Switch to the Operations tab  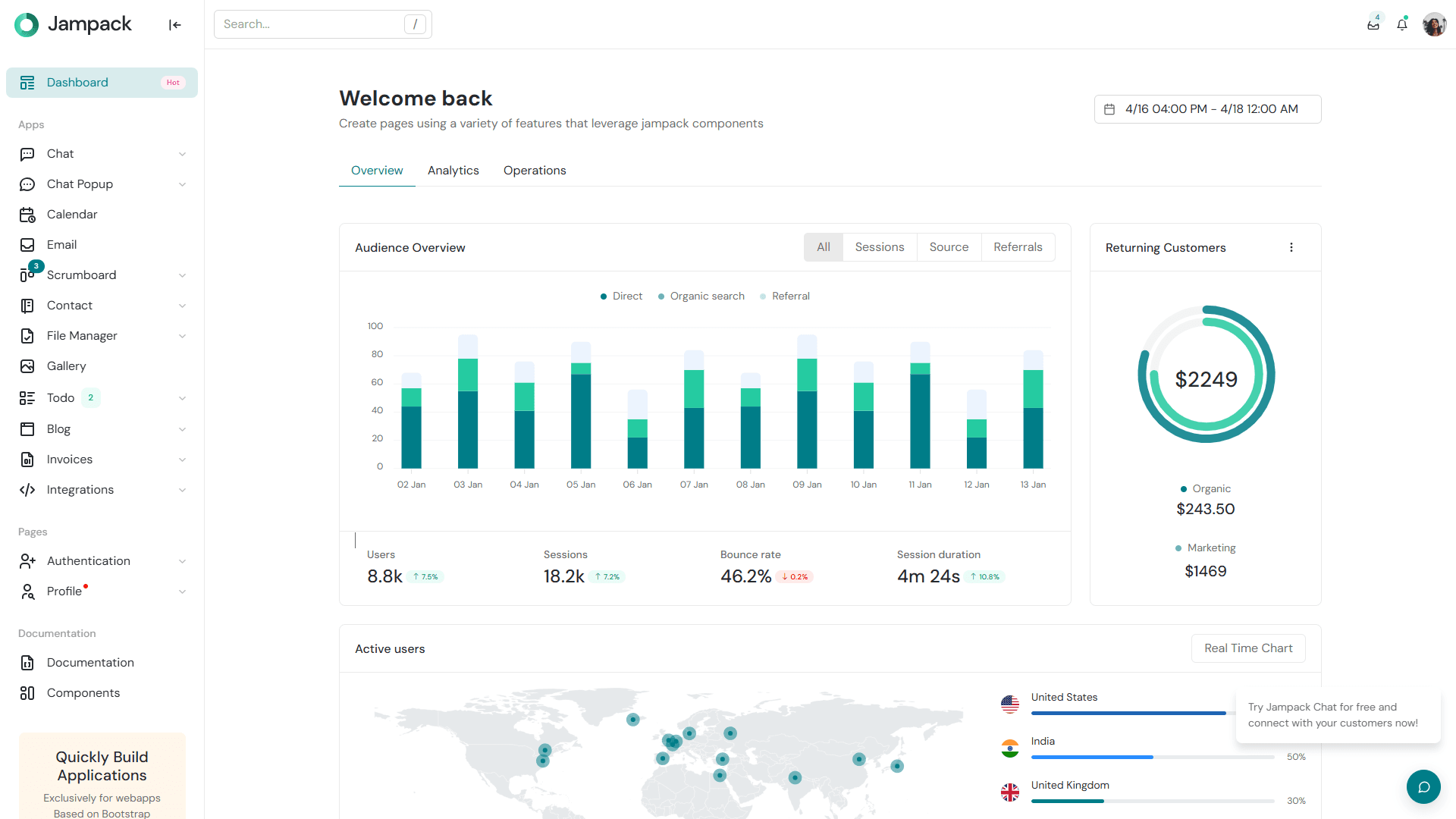[x=535, y=171]
